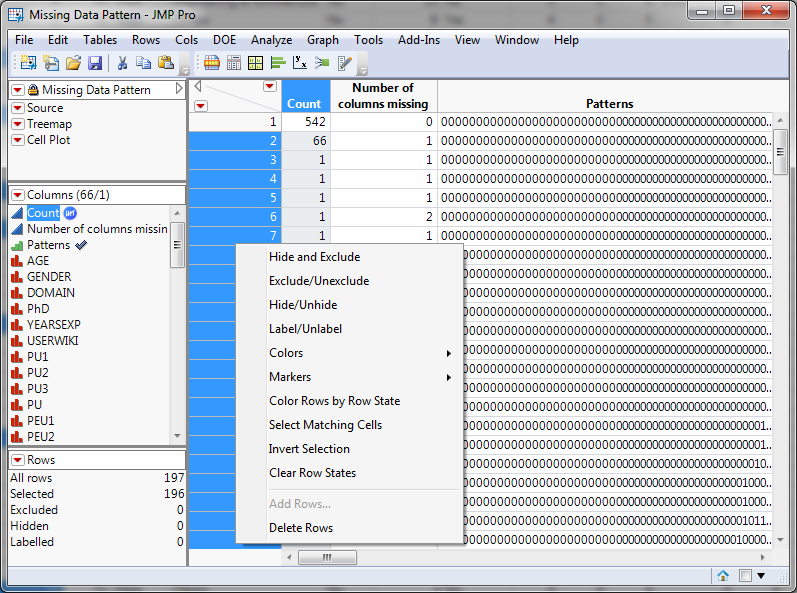Screen dimensions: 797x593
Task: Click the Distribution green bars icon
Action: 278,63
